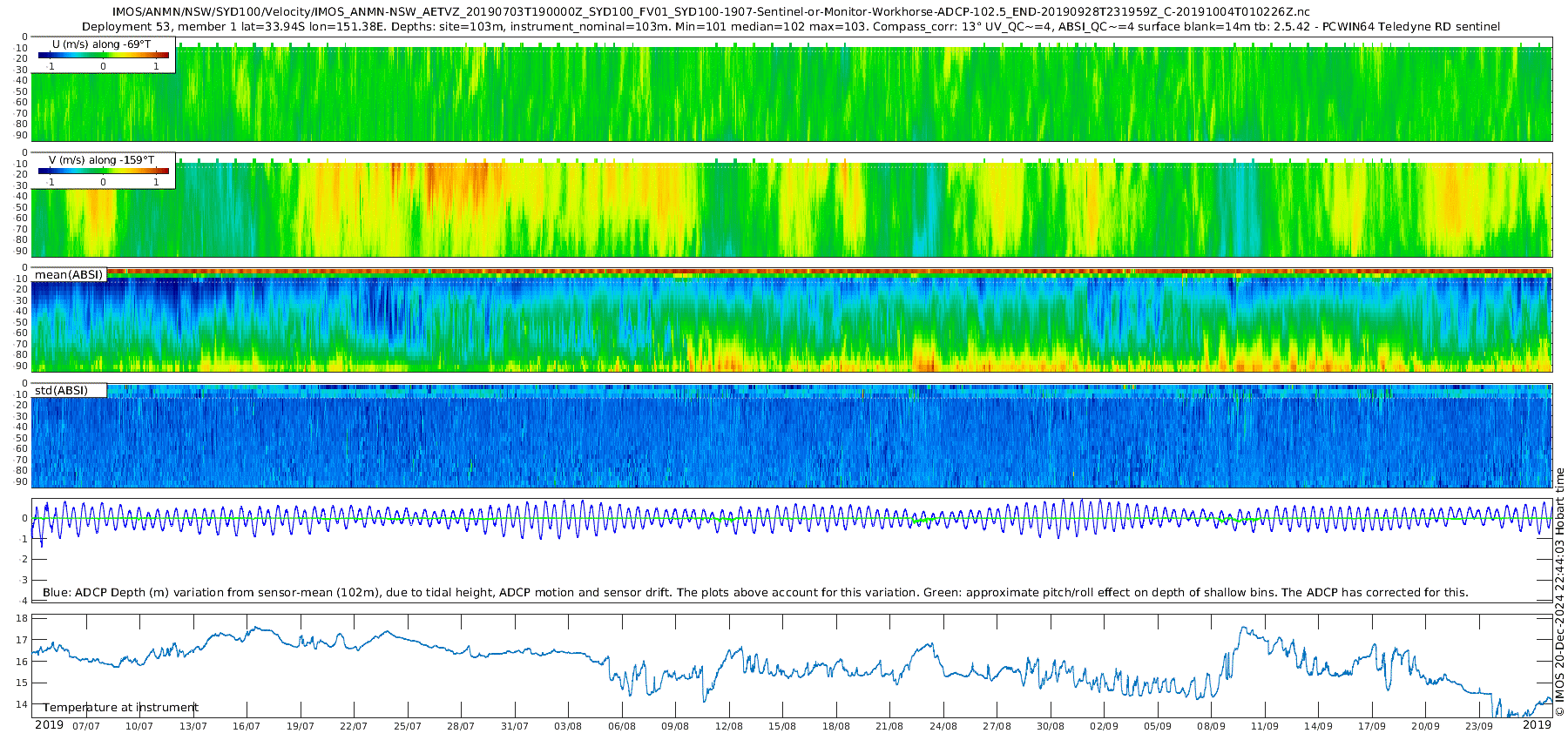Click the V velocity colorbar legend

(103, 172)
